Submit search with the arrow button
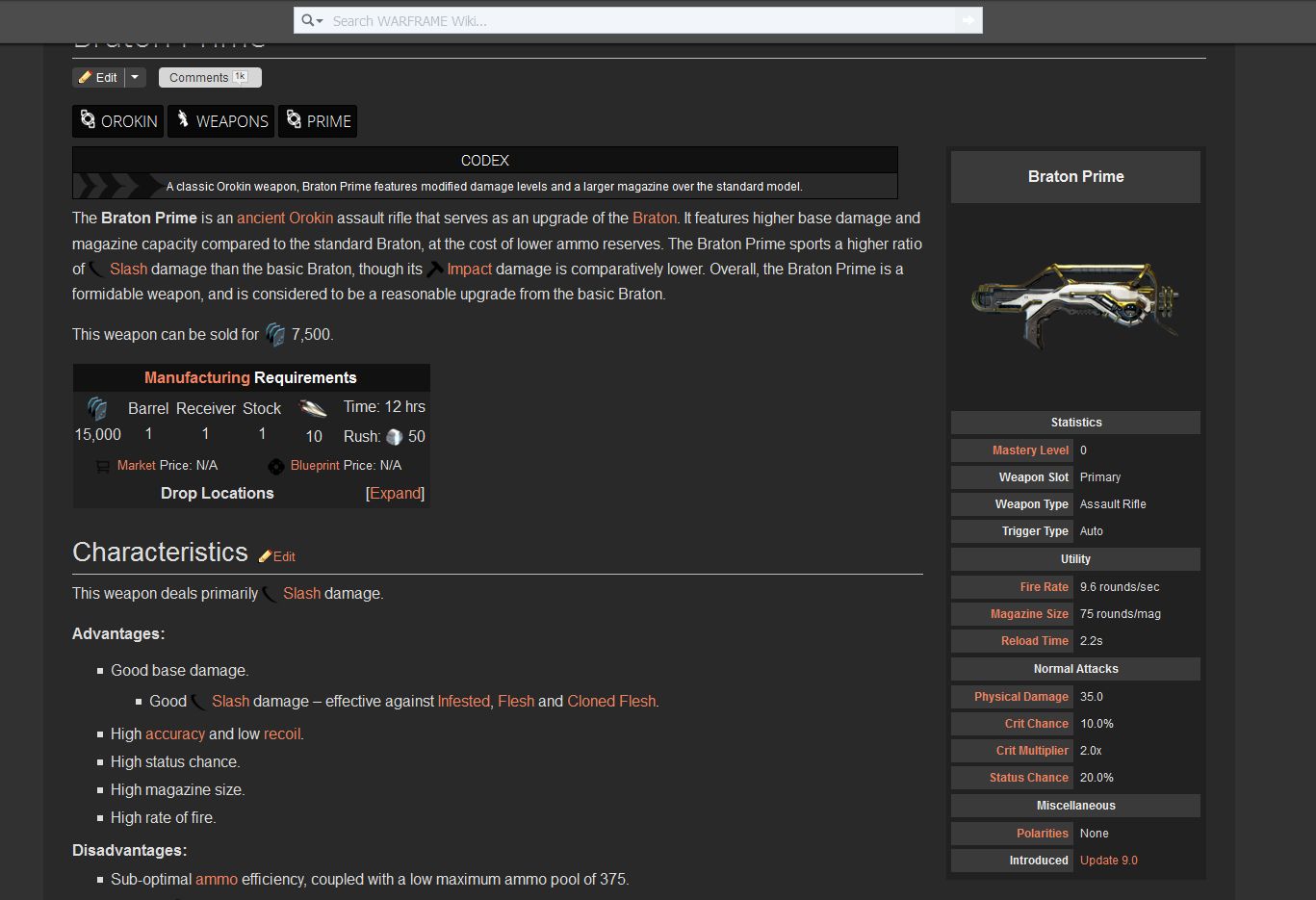Image resolution: width=1316 pixels, height=900 pixels. [x=968, y=20]
